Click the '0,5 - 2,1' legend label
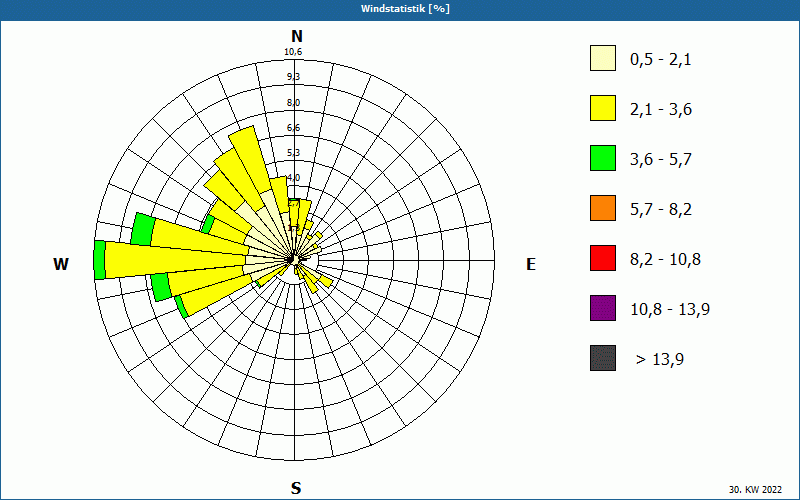This screenshot has height=500, width=800. point(661,60)
